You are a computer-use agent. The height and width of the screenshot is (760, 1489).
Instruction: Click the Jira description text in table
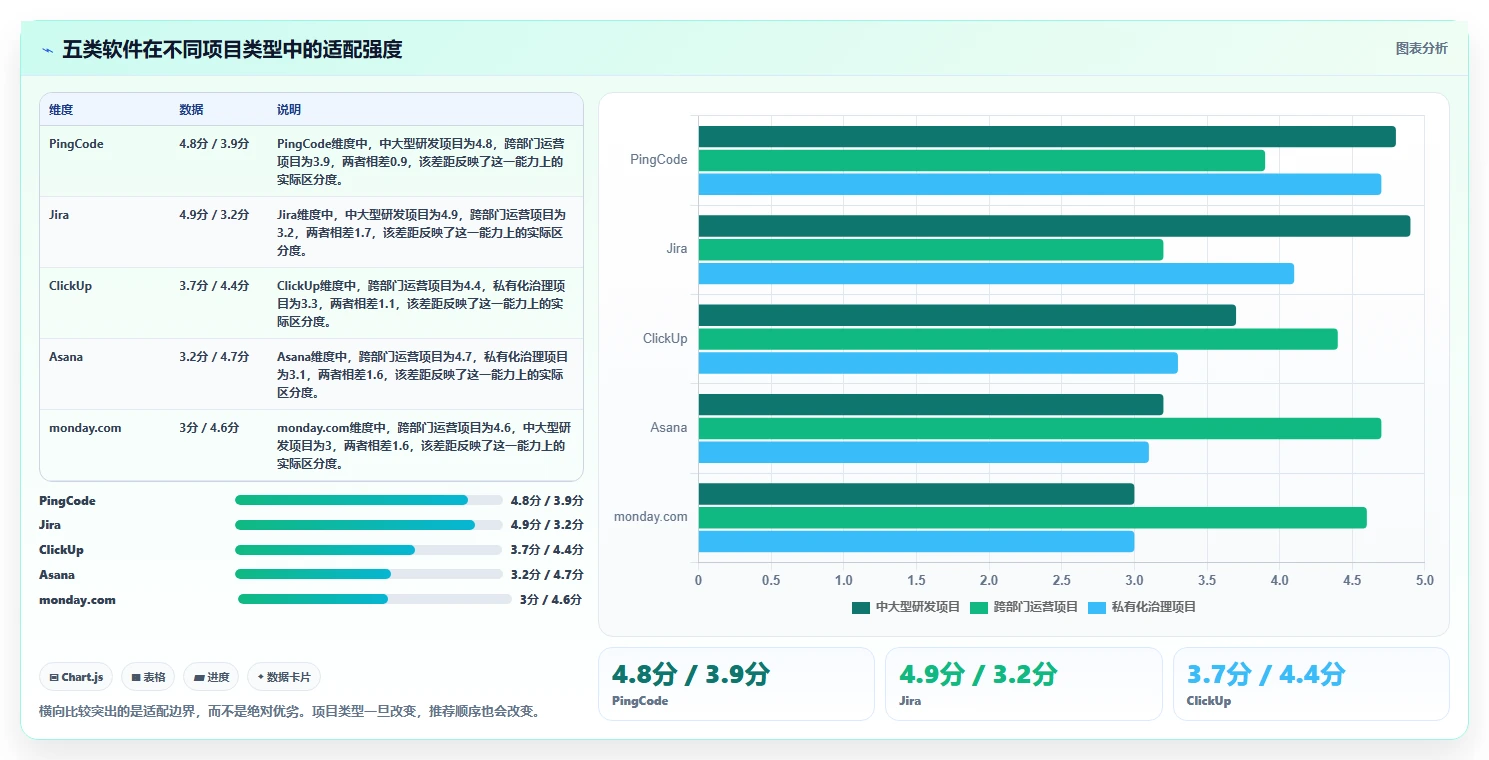(422, 232)
